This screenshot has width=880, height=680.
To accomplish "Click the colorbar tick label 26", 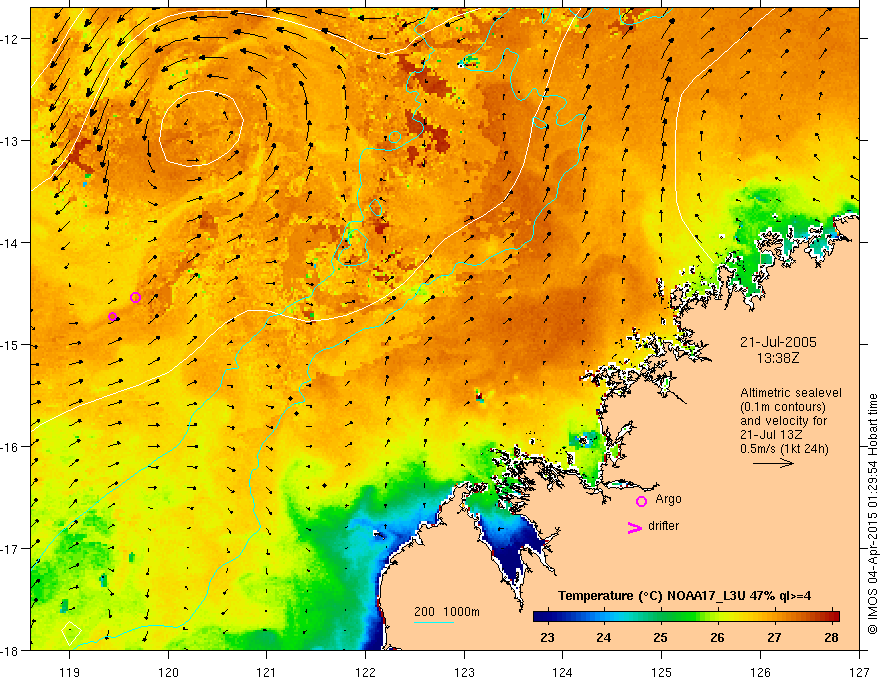I will click(x=717, y=637).
